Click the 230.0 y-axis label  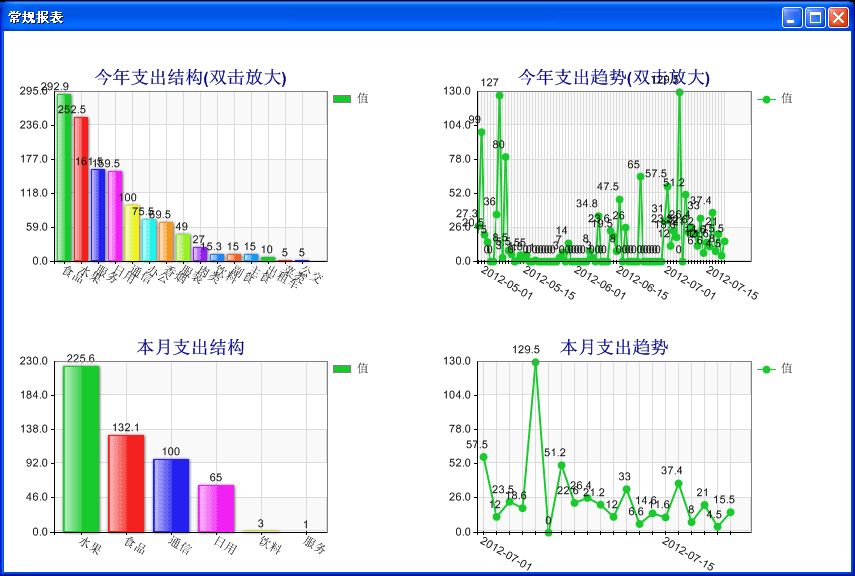(x=33, y=361)
